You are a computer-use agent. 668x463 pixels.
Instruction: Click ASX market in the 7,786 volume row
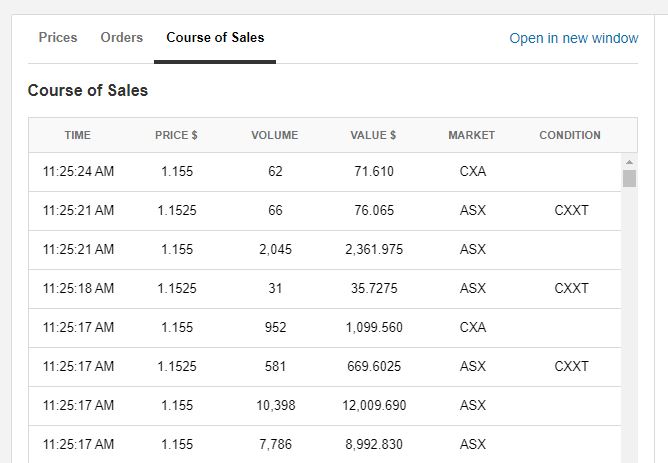473,445
